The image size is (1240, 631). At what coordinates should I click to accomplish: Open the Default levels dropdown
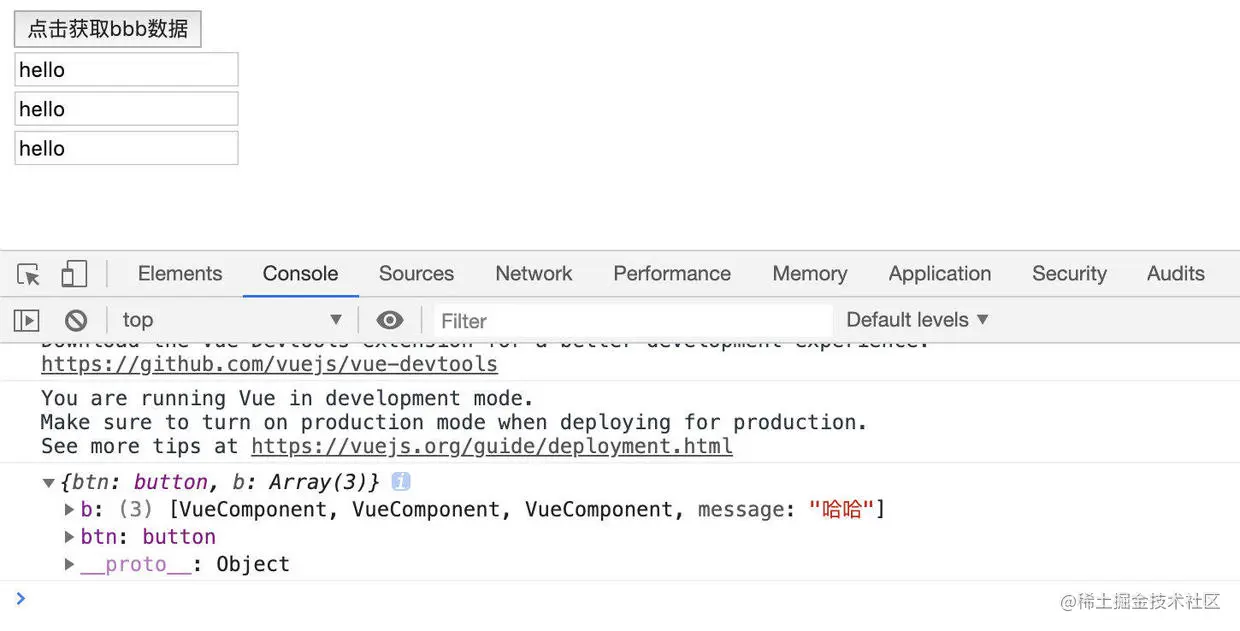click(917, 320)
